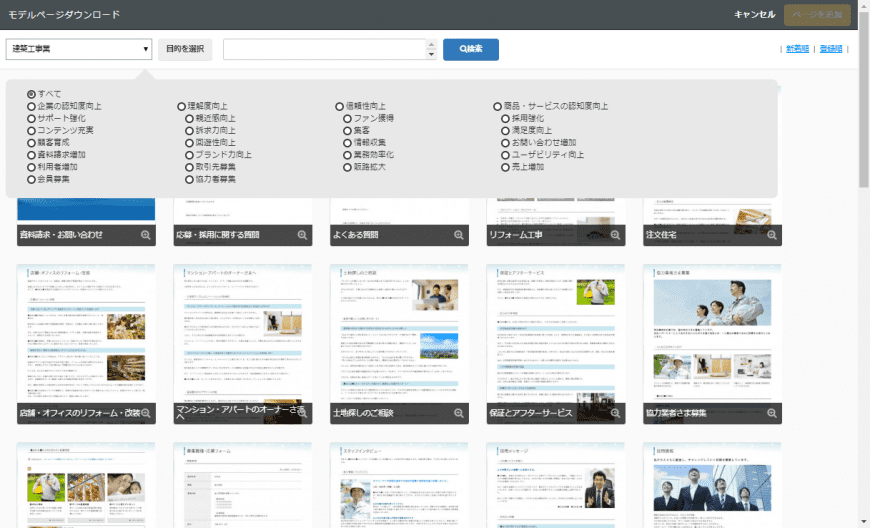Select 訴求力向上 radio button
This screenshot has height=528, width=870.
coord(189,131)
